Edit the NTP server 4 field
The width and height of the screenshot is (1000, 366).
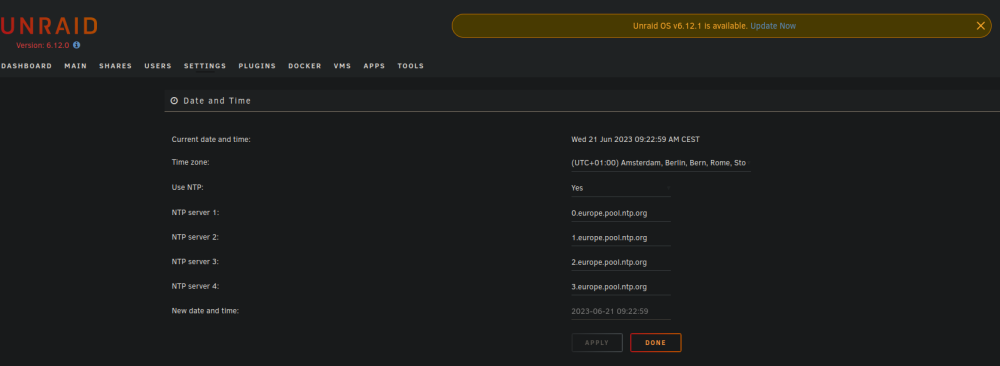pos(621,287)
